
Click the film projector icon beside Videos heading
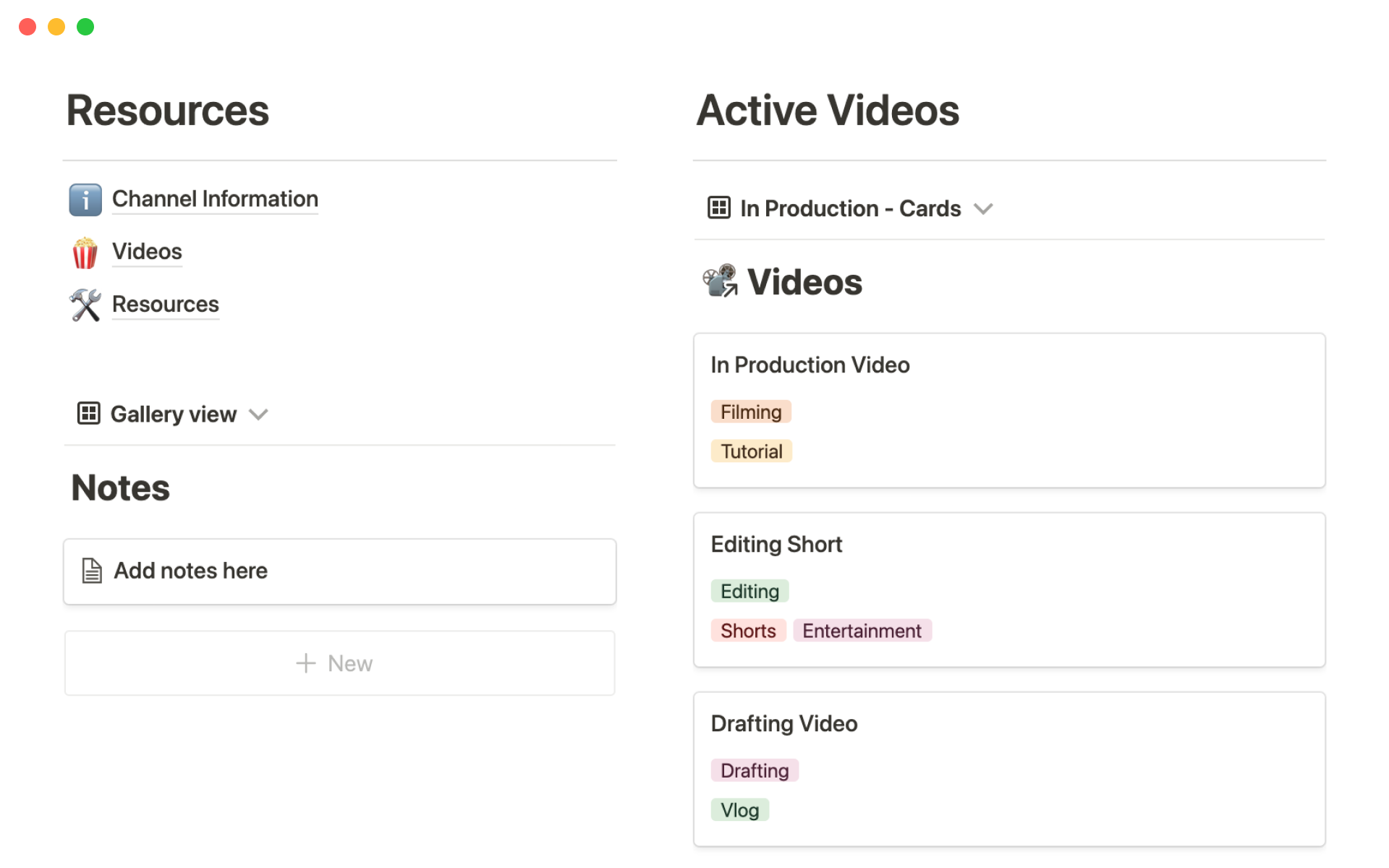click(x=720, y=282)
